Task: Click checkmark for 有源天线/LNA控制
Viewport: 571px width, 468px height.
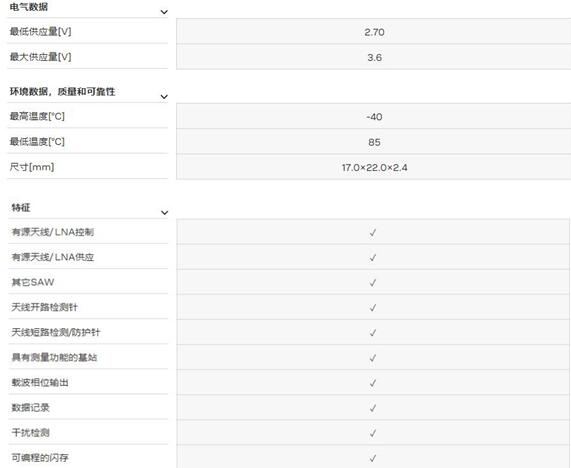Action: (373, 232)
